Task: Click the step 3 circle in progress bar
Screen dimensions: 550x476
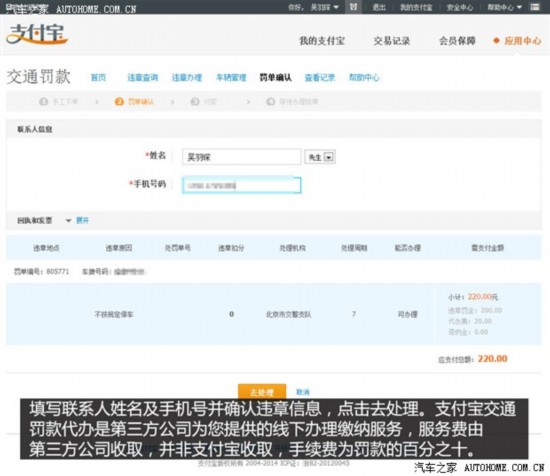Action: click(195, 102)
